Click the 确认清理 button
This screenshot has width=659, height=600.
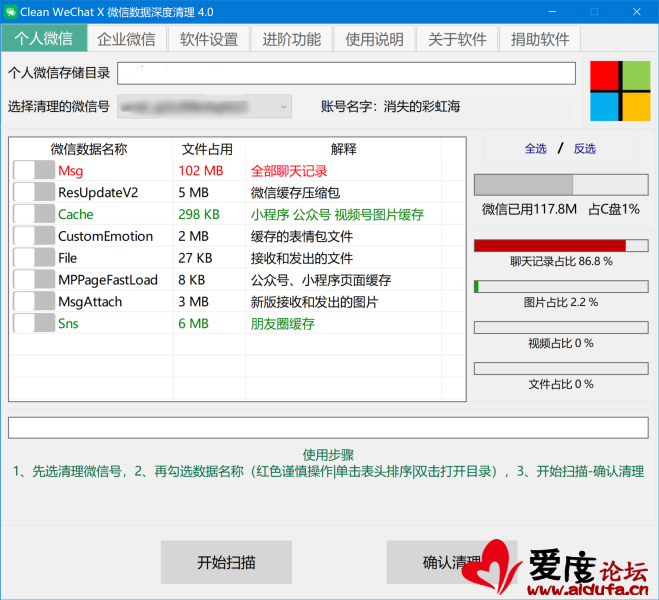451,562
